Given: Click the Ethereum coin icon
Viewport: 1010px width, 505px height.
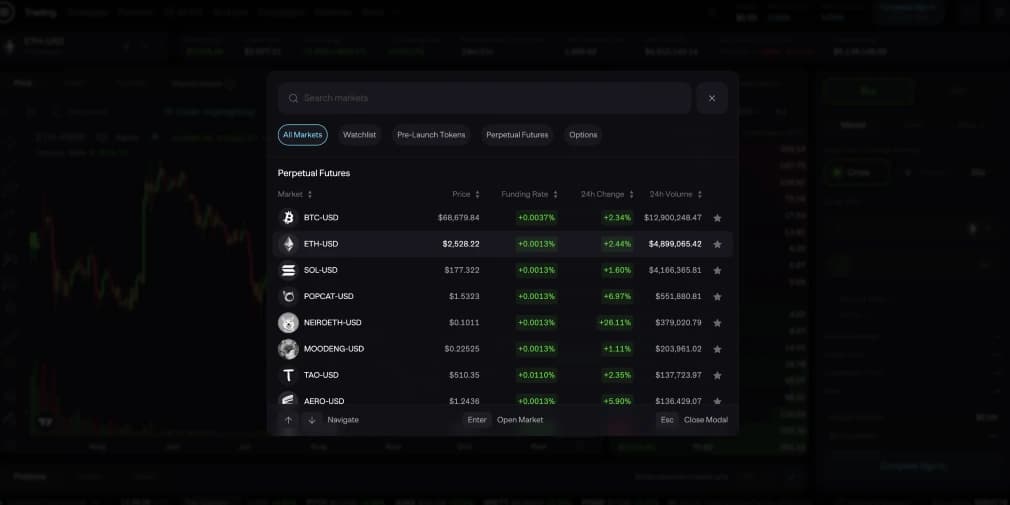Looking at the screenshot, I should click(x=288, y=244).
